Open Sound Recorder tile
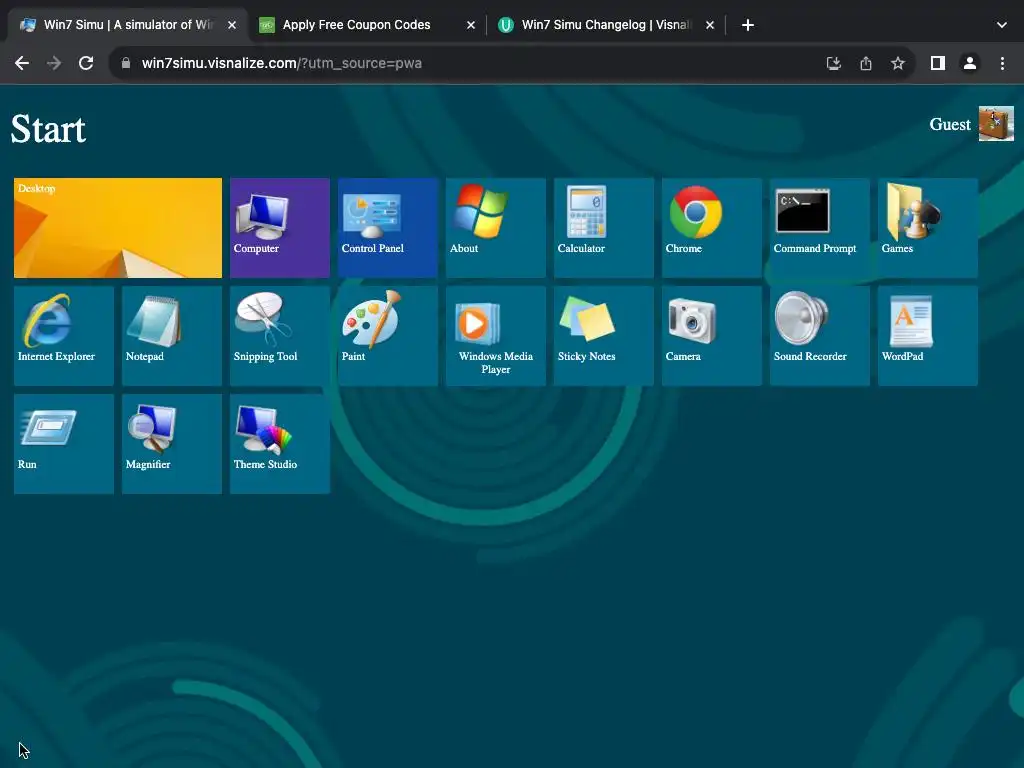 [820, 336]
